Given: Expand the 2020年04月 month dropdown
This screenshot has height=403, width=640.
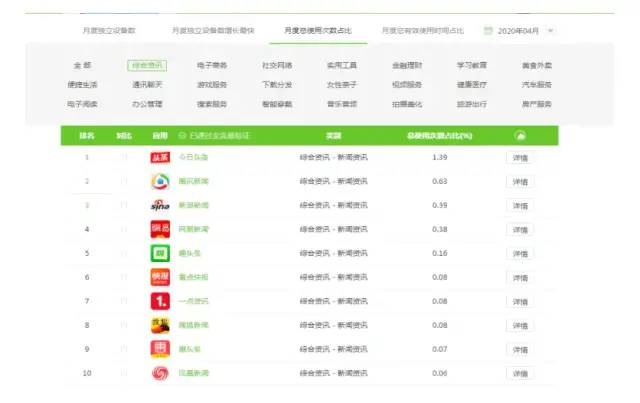Looking at the screenshot, I should [x=550, y=31].
